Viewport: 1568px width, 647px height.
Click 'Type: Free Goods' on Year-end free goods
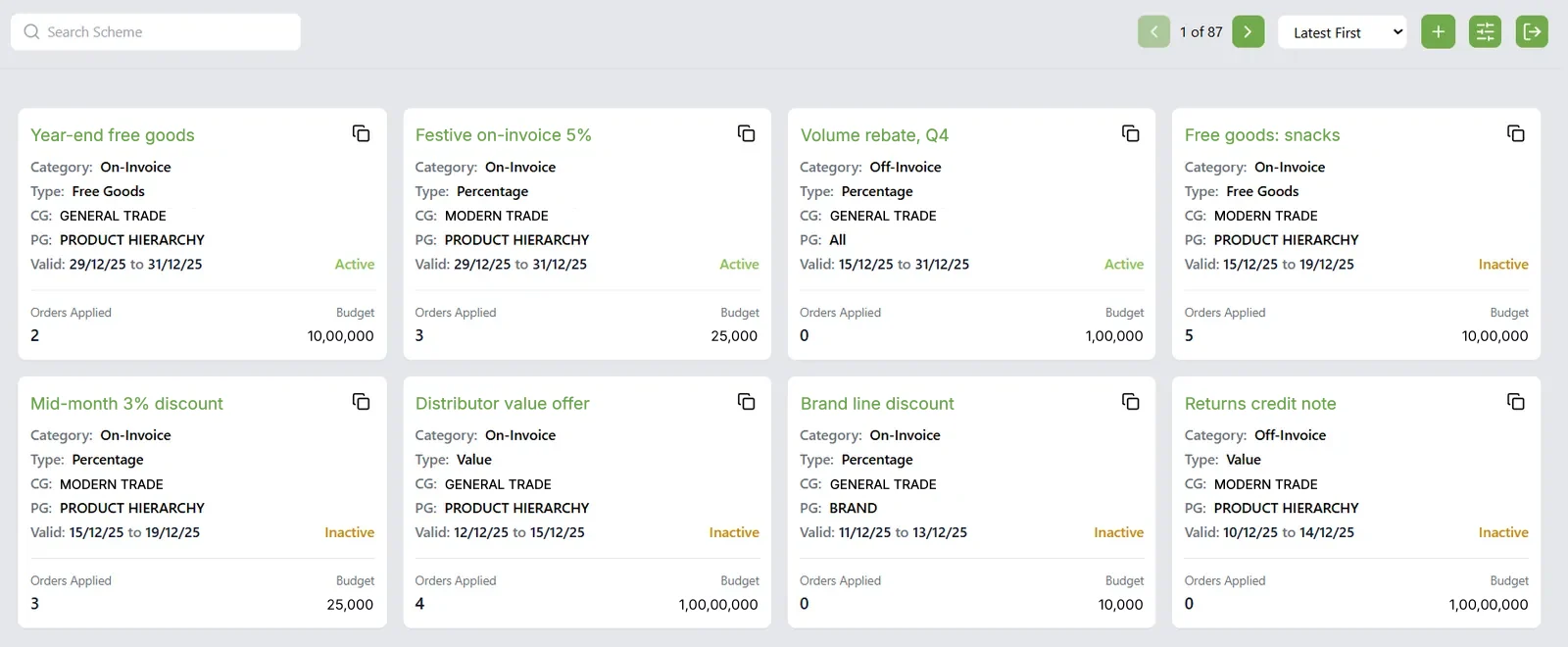pos(87,192)
